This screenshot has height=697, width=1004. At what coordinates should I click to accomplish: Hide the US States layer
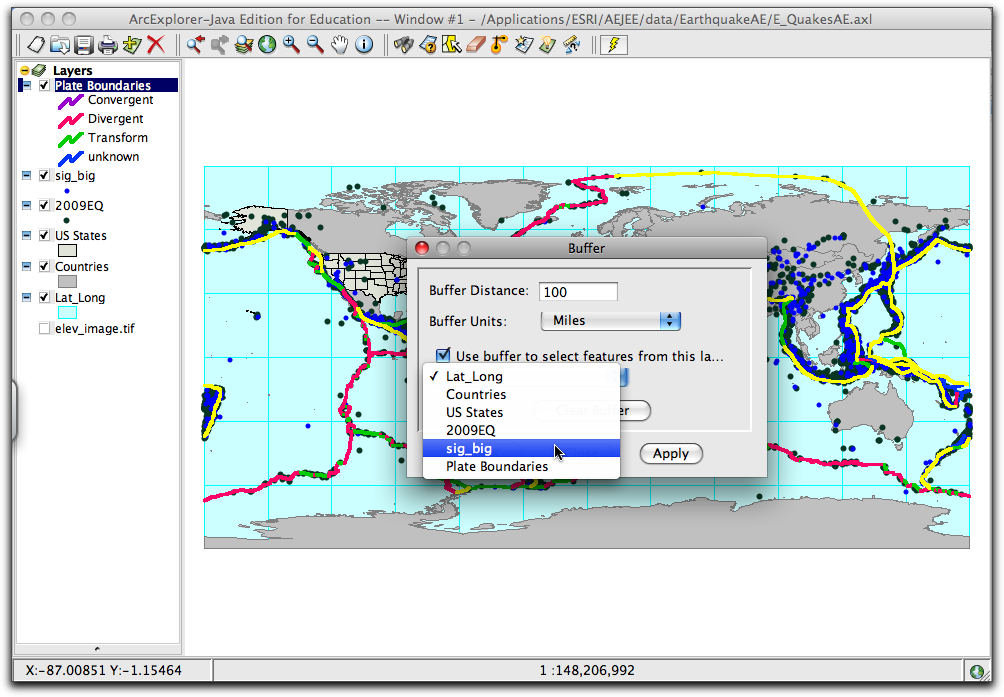44,236
